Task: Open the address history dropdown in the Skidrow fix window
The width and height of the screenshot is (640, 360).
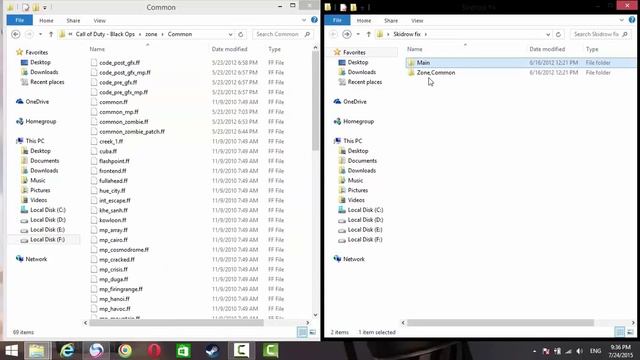Action: pyautogui.click(x=548, y=34)
